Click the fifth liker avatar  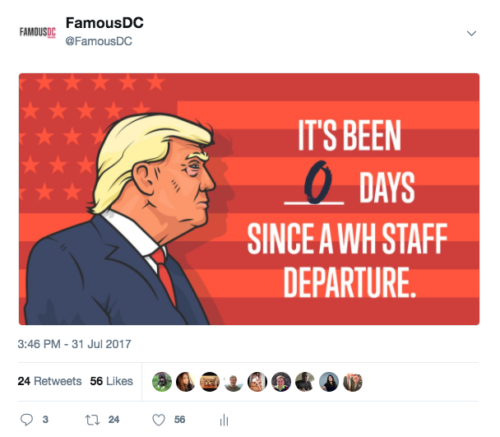point(257,382)
